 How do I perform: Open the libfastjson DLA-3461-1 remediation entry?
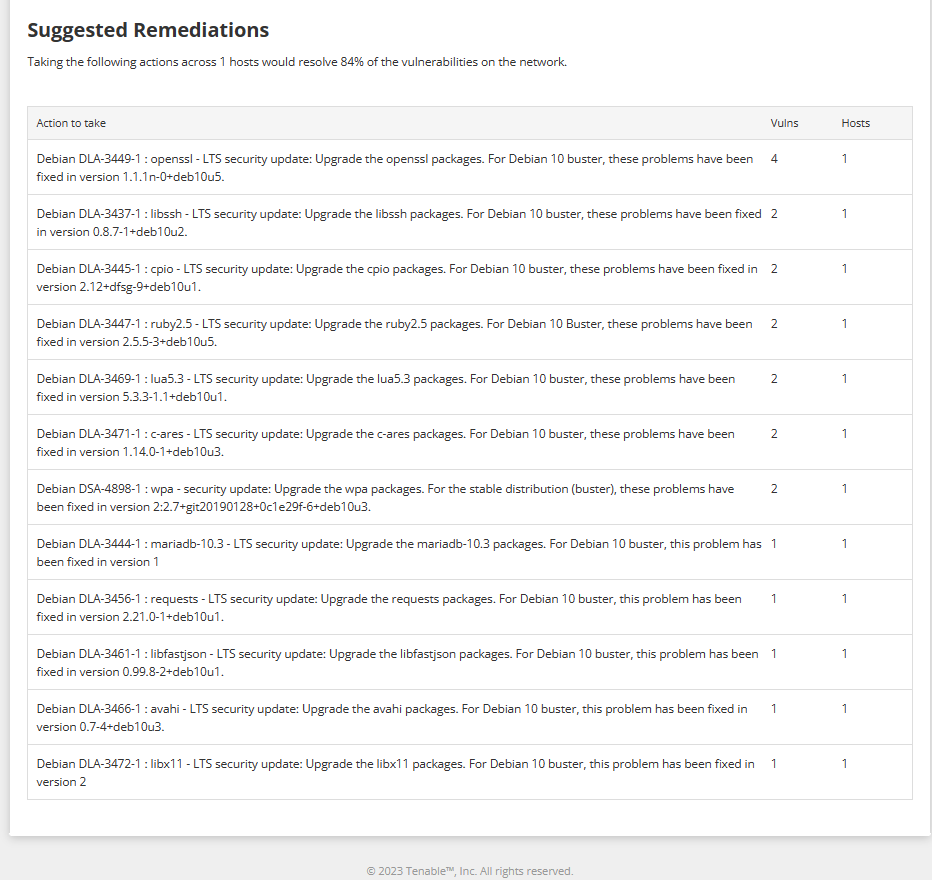pyautogui.click(x=470, y=662)
